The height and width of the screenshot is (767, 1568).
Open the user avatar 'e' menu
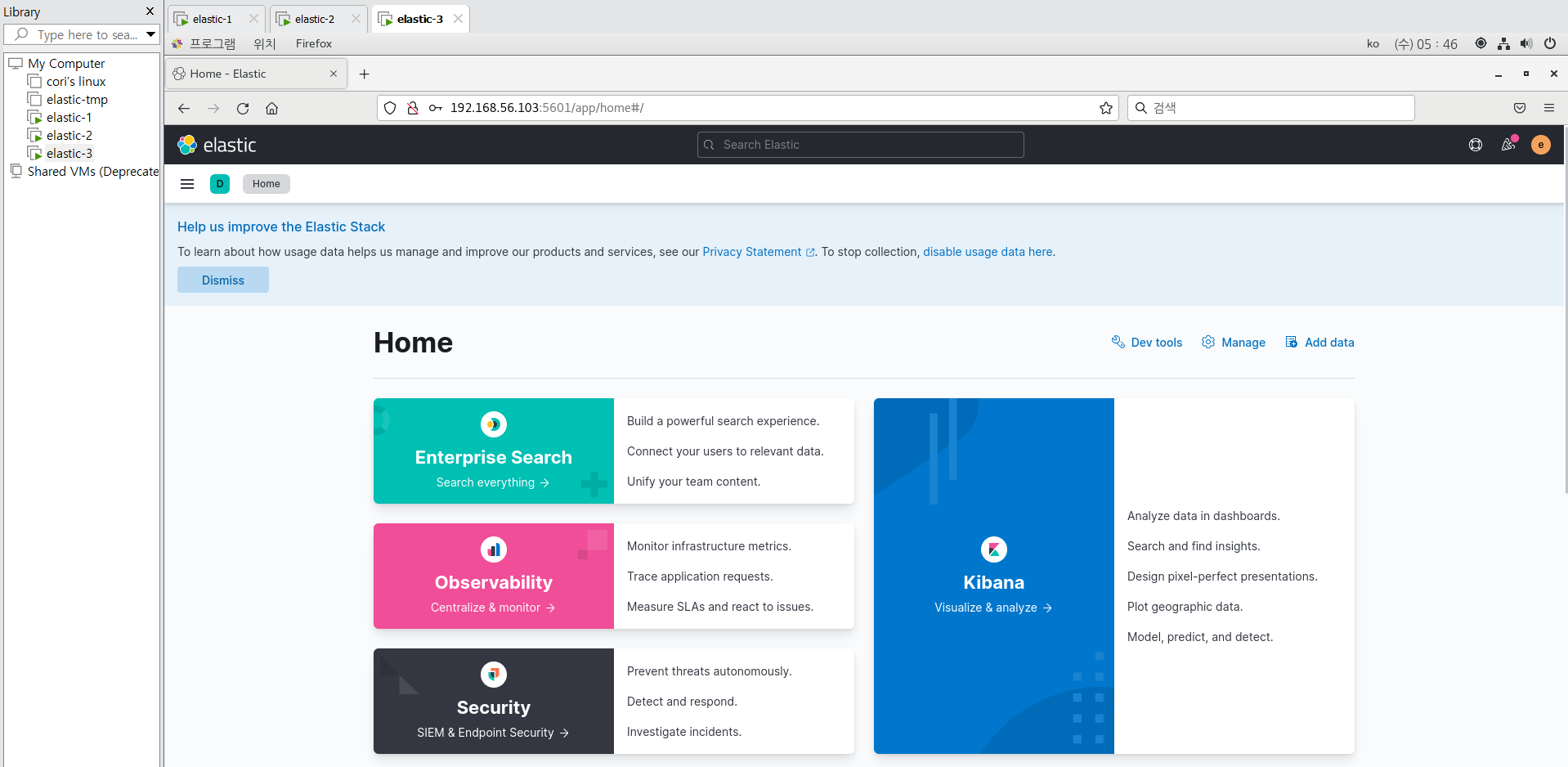click(x=1541, y=145)
